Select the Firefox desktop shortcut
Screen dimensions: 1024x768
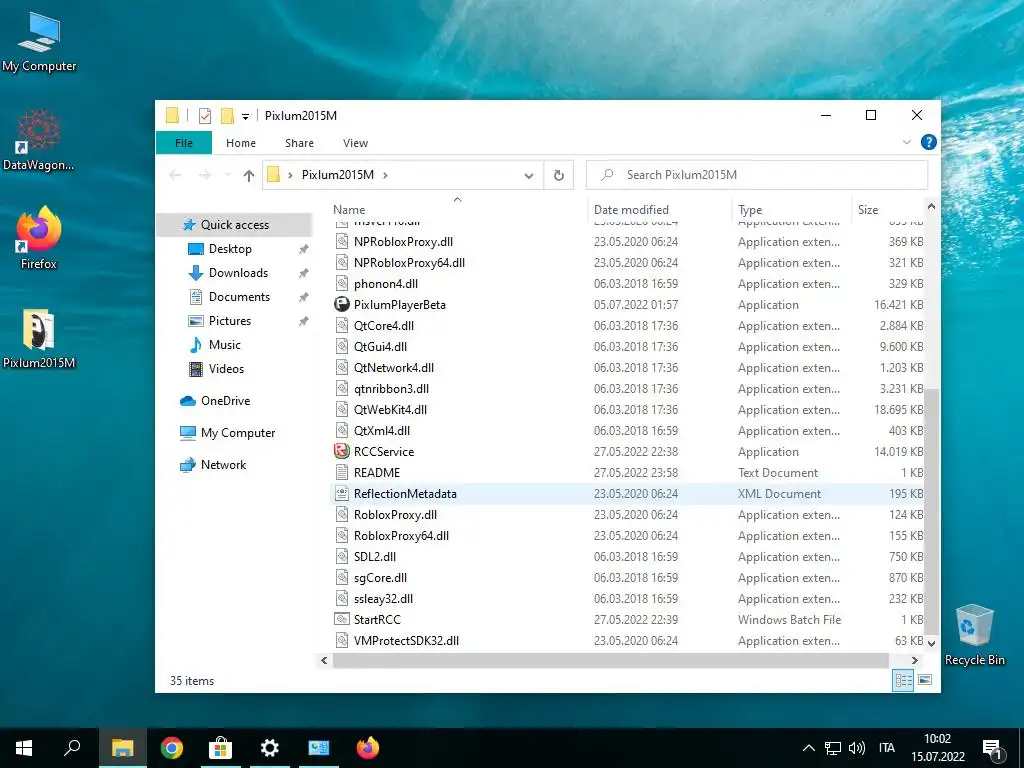coord(39,238)
